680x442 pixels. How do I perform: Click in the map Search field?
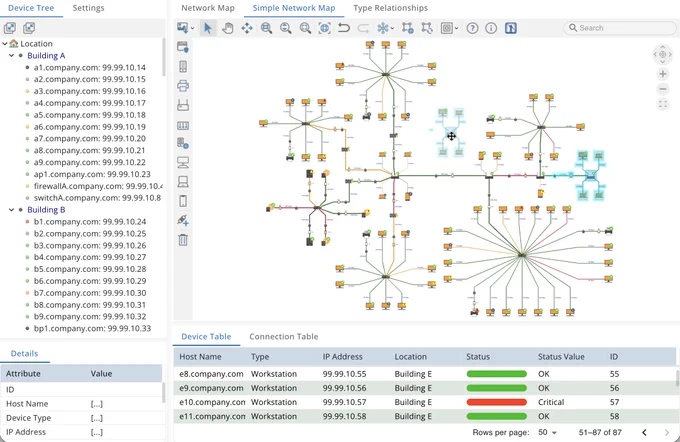pyautogui.click(x=620, y=28)
